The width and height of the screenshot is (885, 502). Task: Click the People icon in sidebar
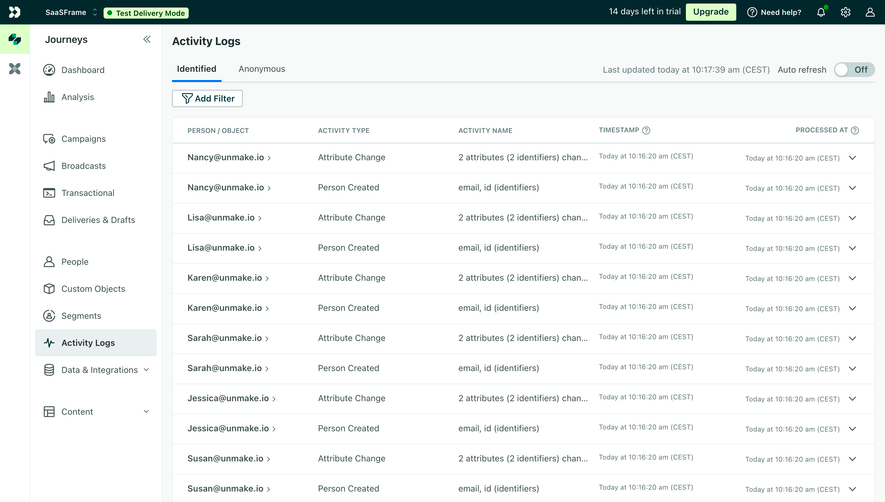pyautogui.click(x=49, y=262)
